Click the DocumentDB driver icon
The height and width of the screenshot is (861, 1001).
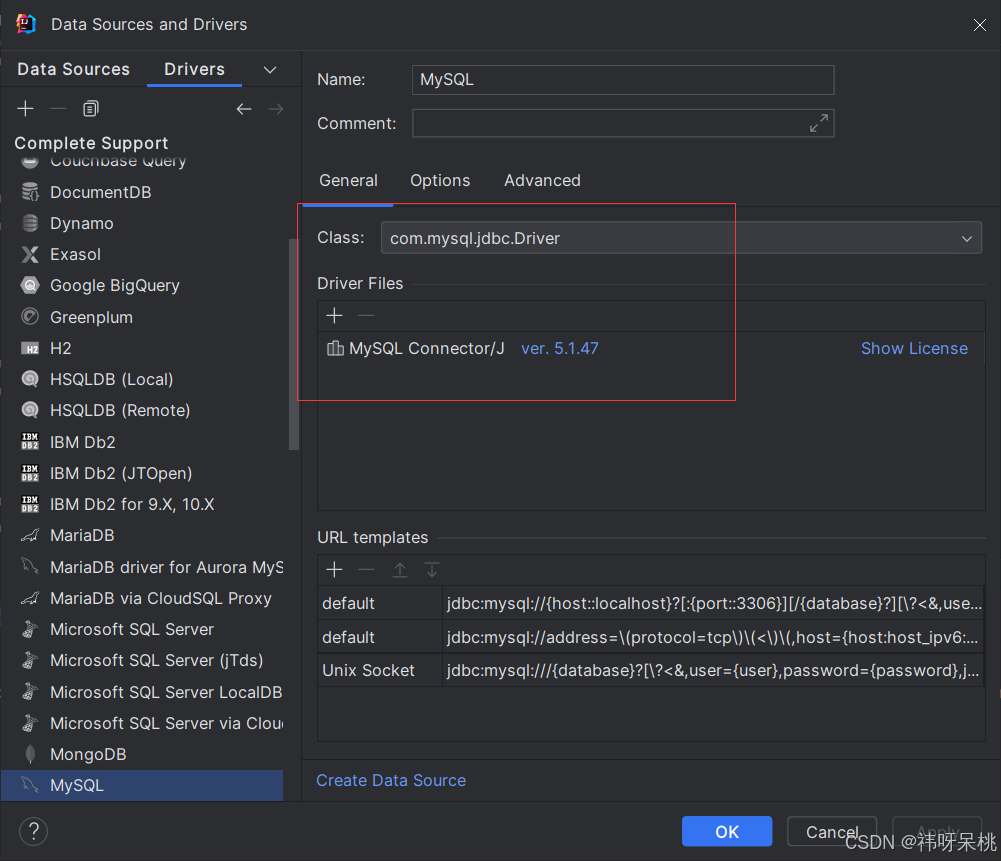pos(30,191)
